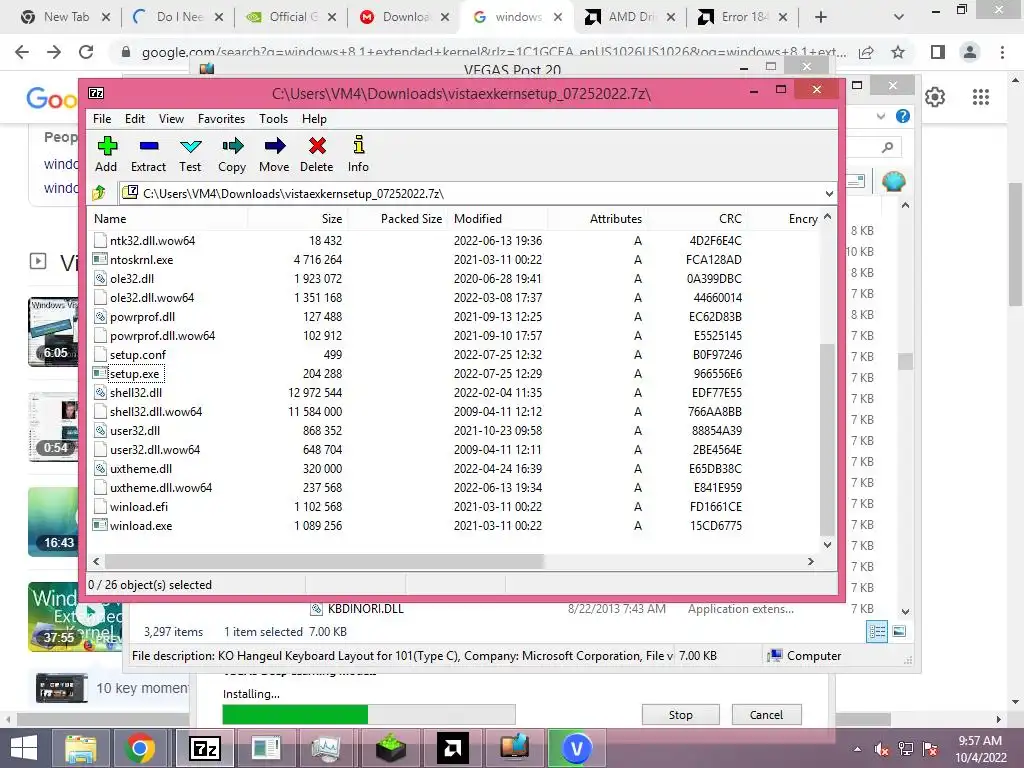
Task: Open Google apps grid icon
Action: point(981,97)
